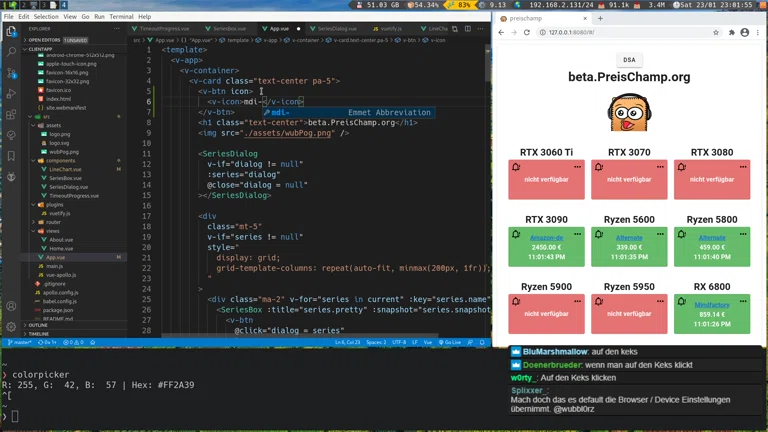The height and width of the screenshot is (432, 768).
Task: Collapse the components folder
Action: (x=60, y=160)
